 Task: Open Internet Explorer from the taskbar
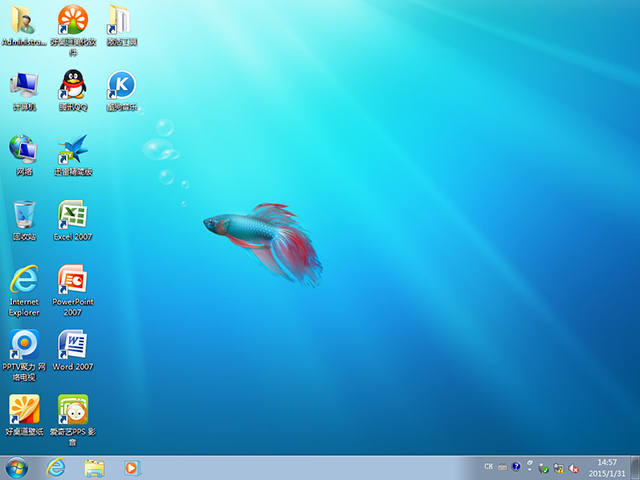(x=56, y=467)
